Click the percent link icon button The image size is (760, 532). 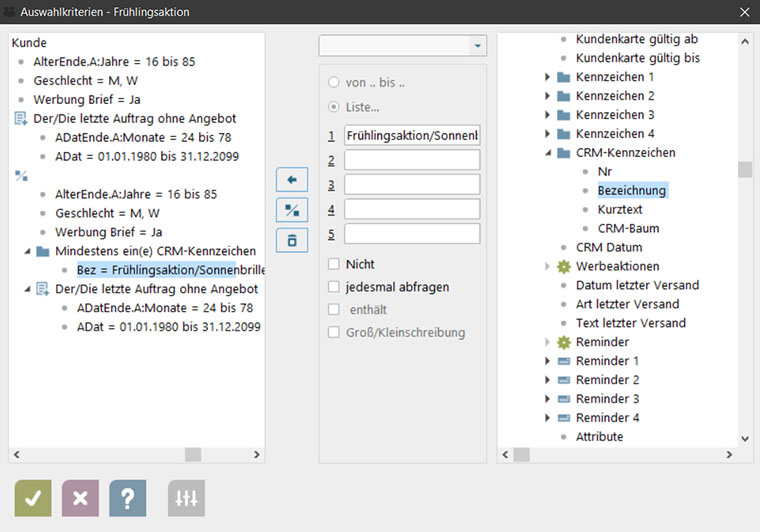[291, 211]
